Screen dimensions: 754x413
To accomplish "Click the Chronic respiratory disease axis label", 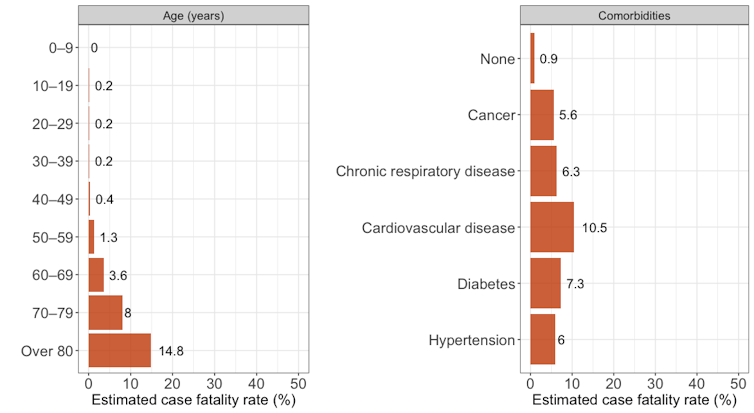I will pos(425,171).
